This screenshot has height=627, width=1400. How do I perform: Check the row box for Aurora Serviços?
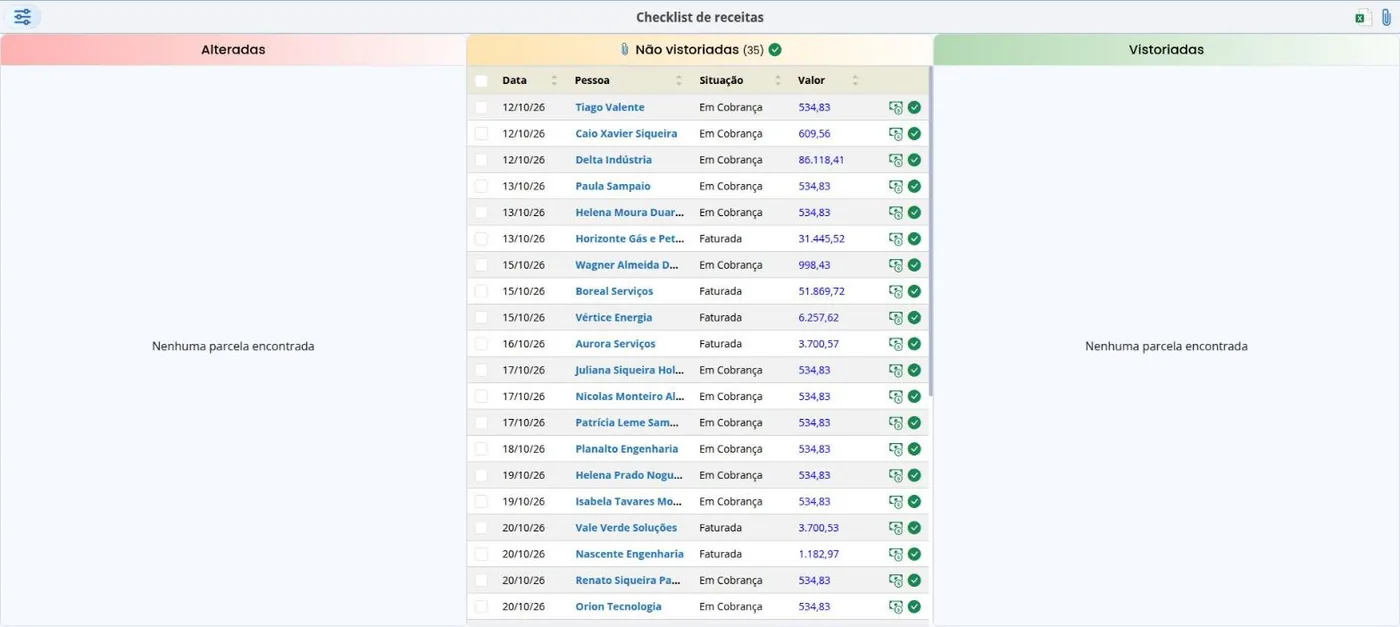tap(482, 344)
